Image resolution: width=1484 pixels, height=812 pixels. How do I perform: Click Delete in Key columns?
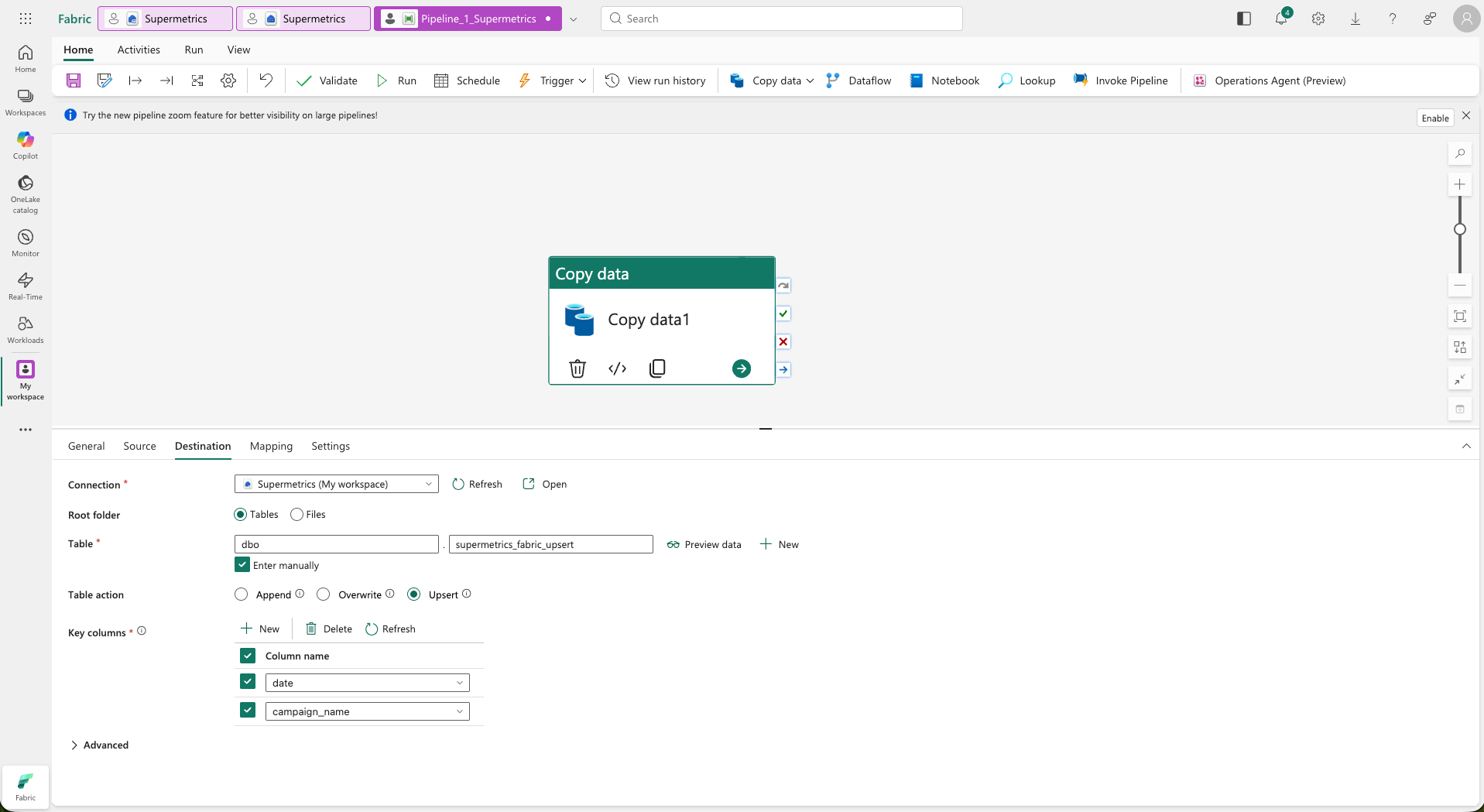tap(329, 629)
